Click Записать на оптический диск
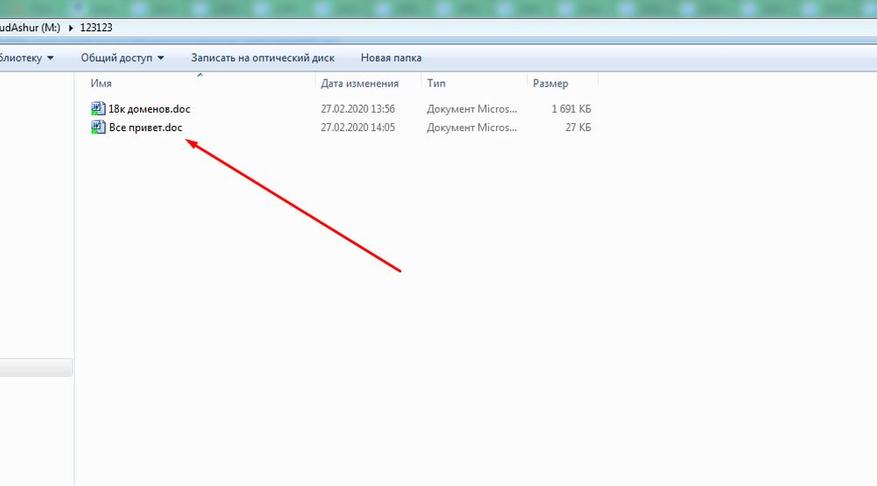Screen dimensions: 877x486 click(x=263, y=58)
